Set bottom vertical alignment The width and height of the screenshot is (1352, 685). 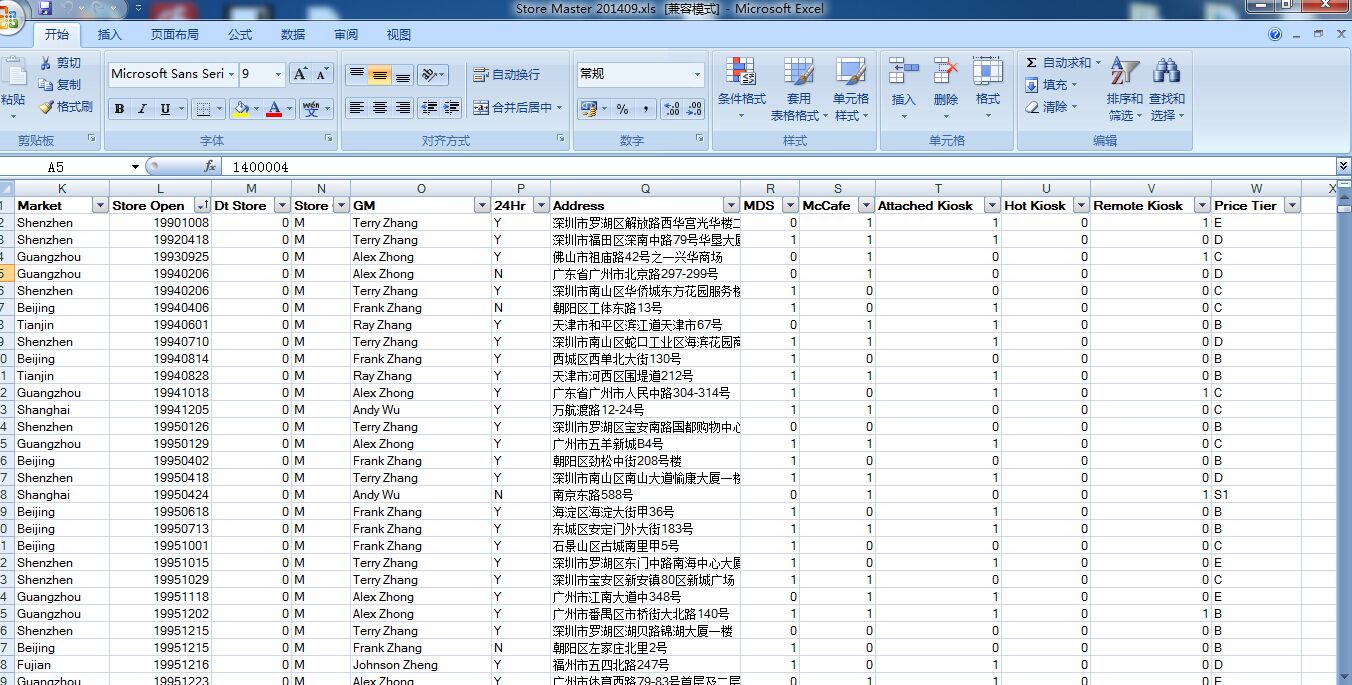pyautogui.click(x=402, y=75)
